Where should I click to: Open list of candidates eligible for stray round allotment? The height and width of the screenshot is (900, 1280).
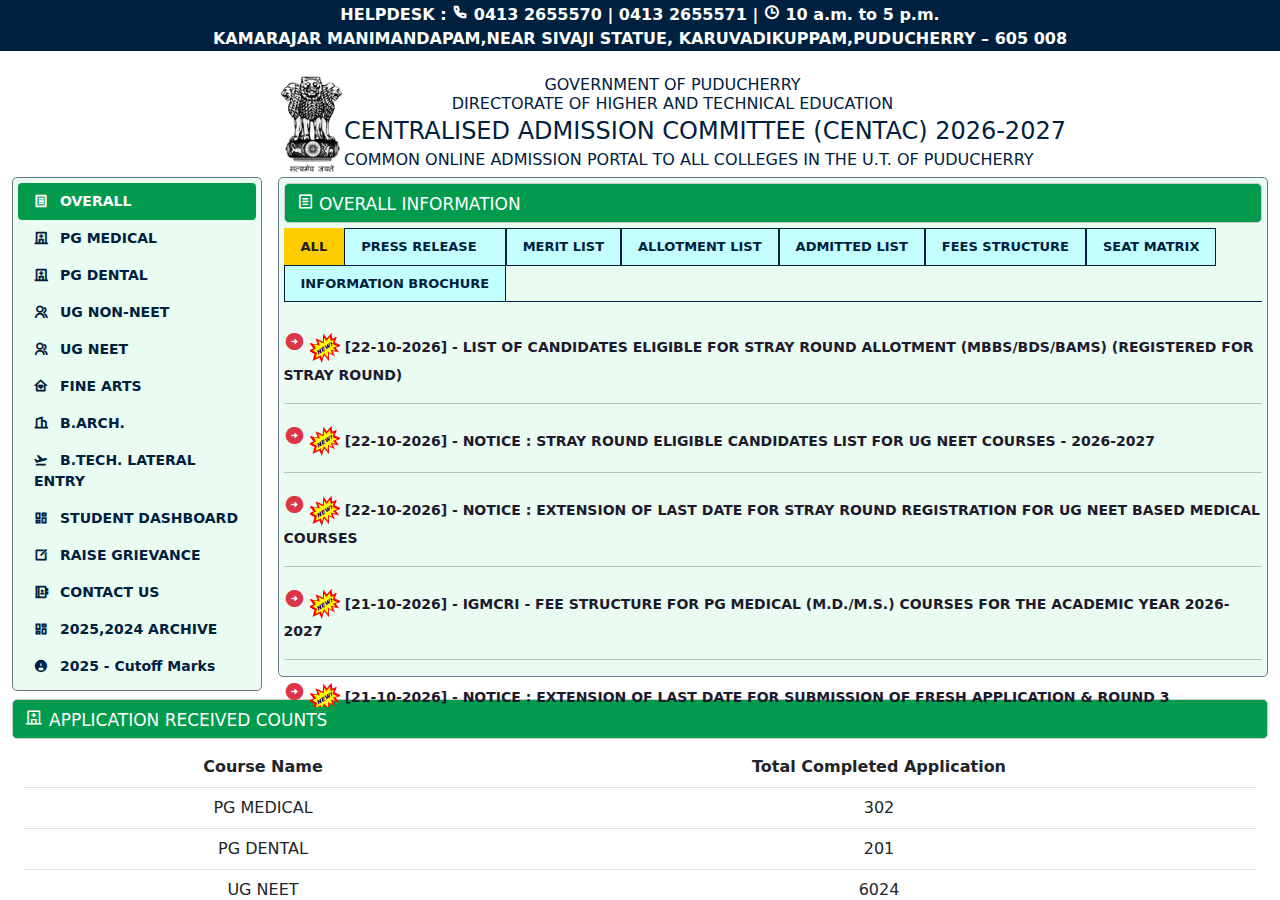click(768, 361)
